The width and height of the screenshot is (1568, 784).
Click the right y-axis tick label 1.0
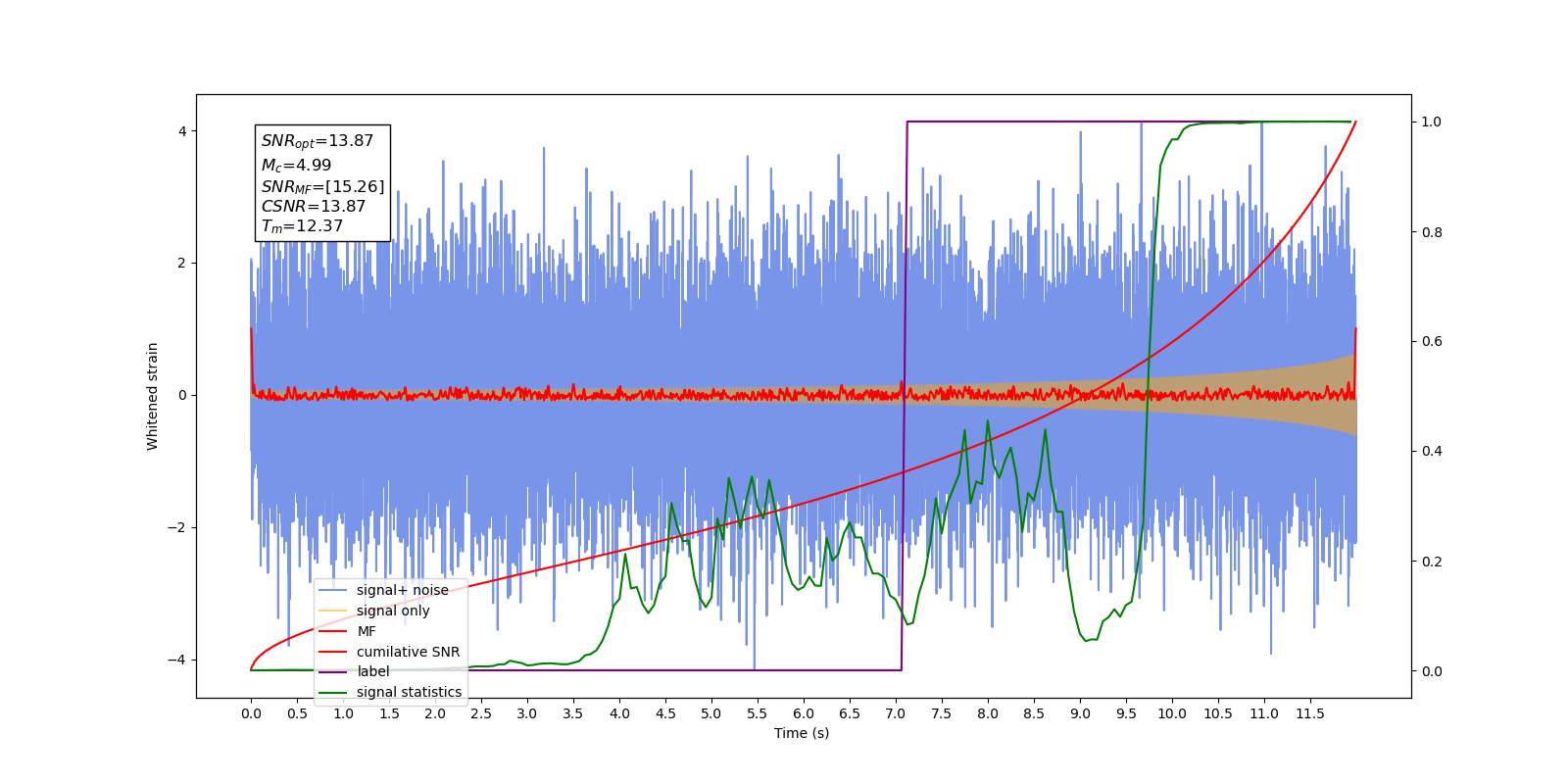pos(1432,122)
